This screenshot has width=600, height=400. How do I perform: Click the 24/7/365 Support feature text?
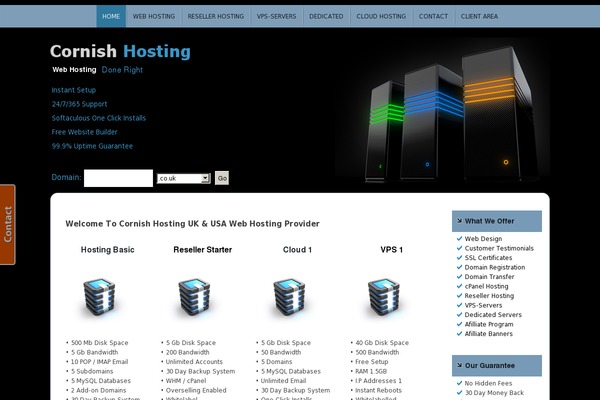coord(79,104)
